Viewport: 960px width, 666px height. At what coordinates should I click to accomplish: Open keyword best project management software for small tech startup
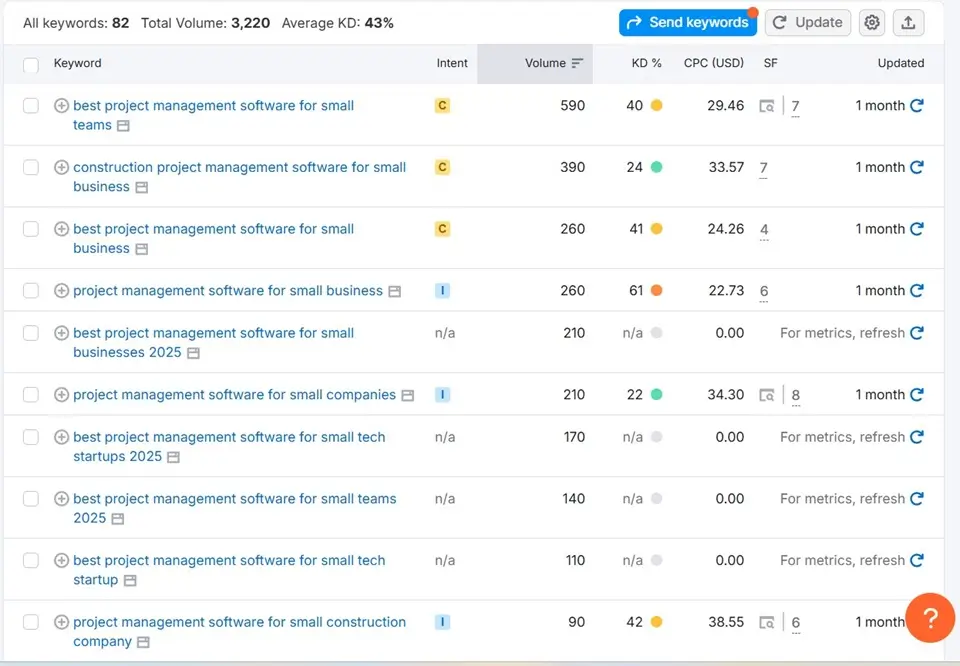click(229, 570)
